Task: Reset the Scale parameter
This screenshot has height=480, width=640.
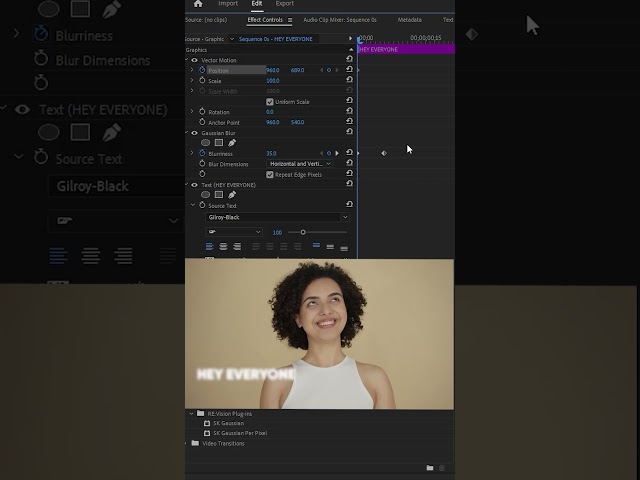Action: pos(349,80)
